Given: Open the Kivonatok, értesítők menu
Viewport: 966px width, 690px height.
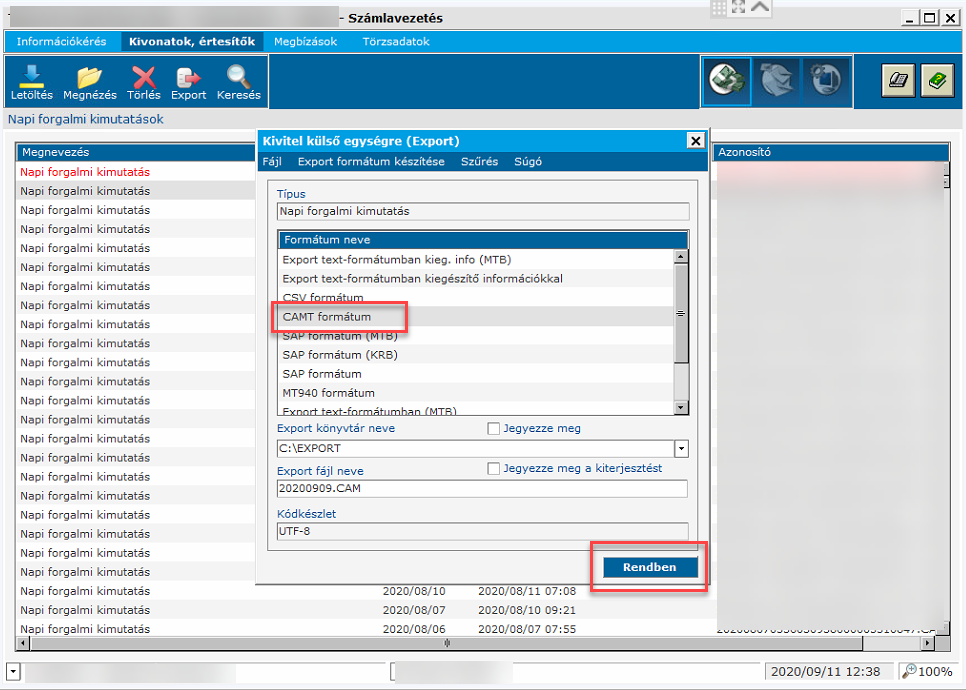Looking at the screenshot, I should (192, 42).
